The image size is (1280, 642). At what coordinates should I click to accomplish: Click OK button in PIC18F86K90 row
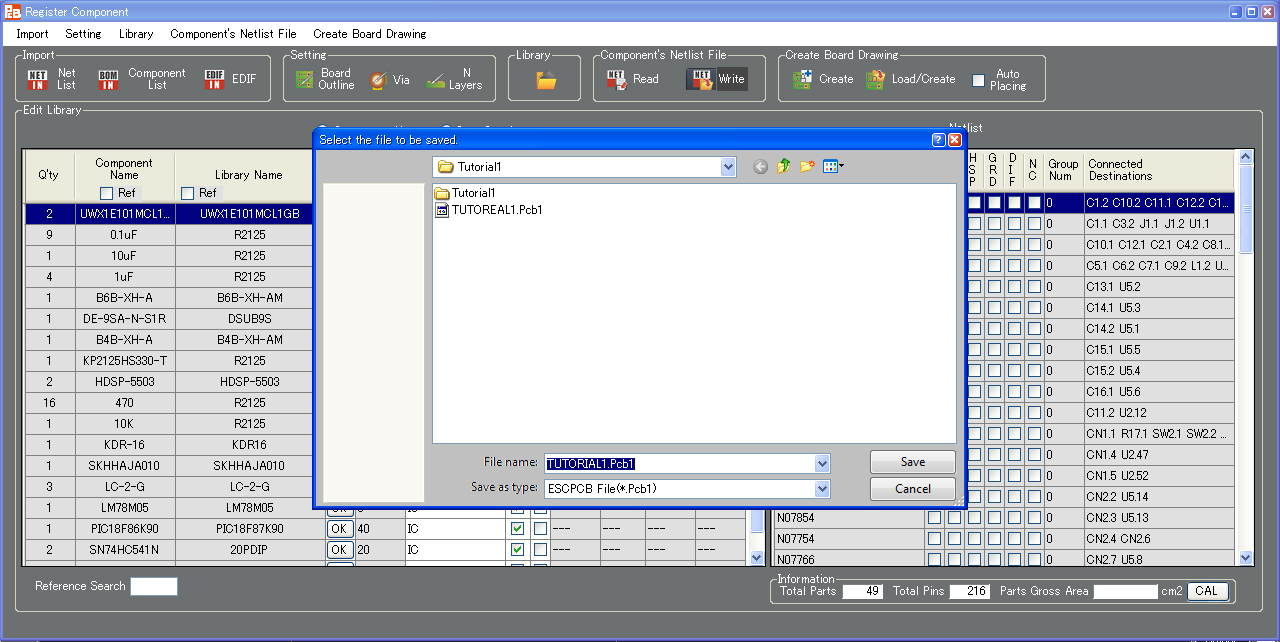pyautogui.click(x=340, y=529)
